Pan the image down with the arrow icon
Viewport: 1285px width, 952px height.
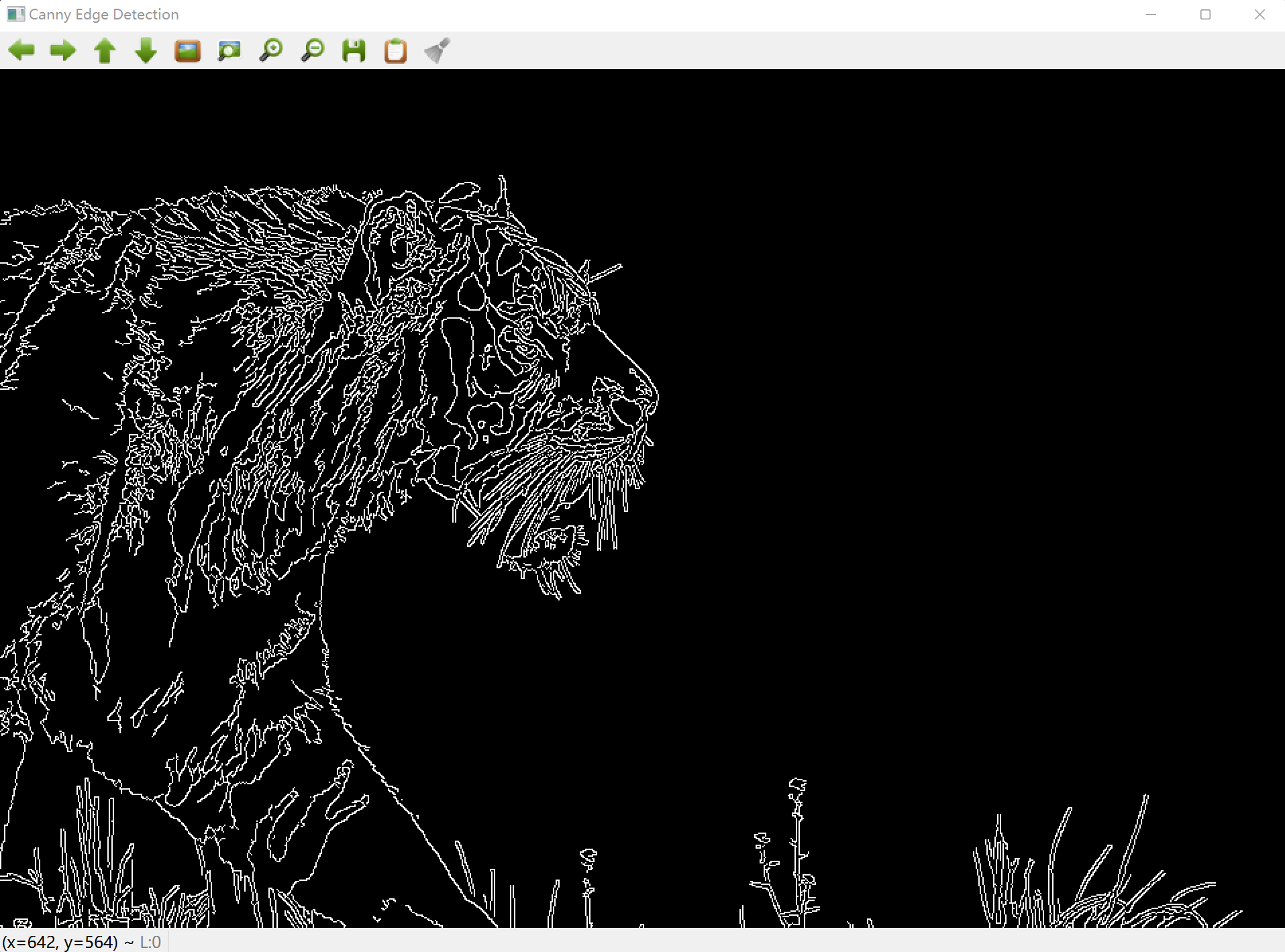coord(146,50)
